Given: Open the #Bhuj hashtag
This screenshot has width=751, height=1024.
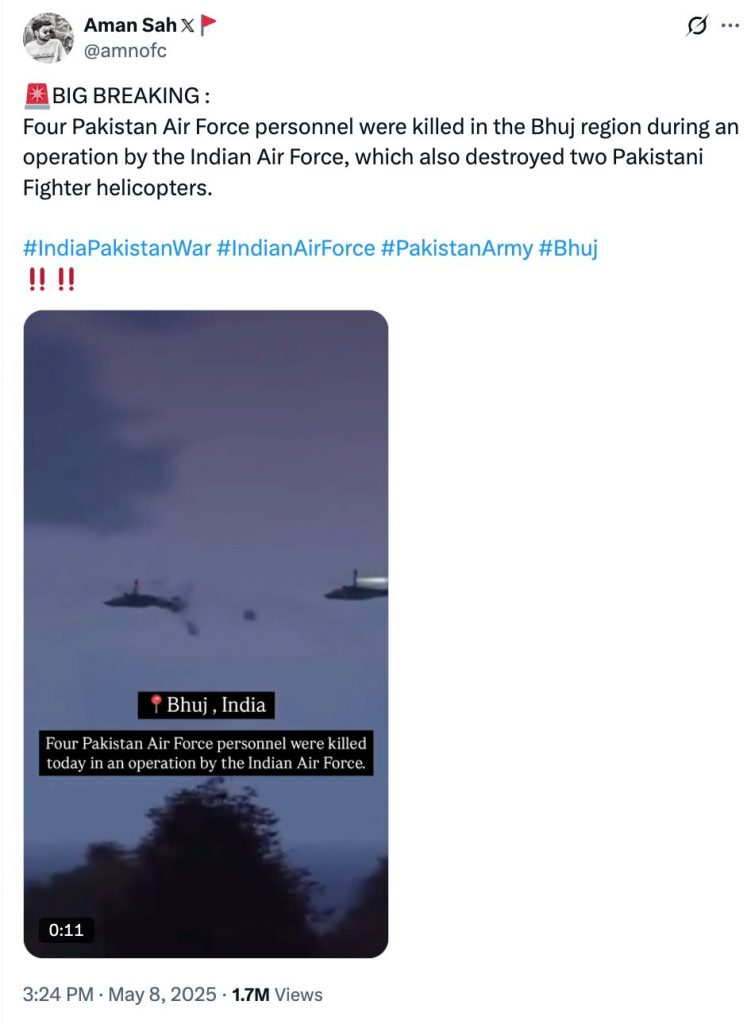Looking at the screenshot, I should pos(568,248).
